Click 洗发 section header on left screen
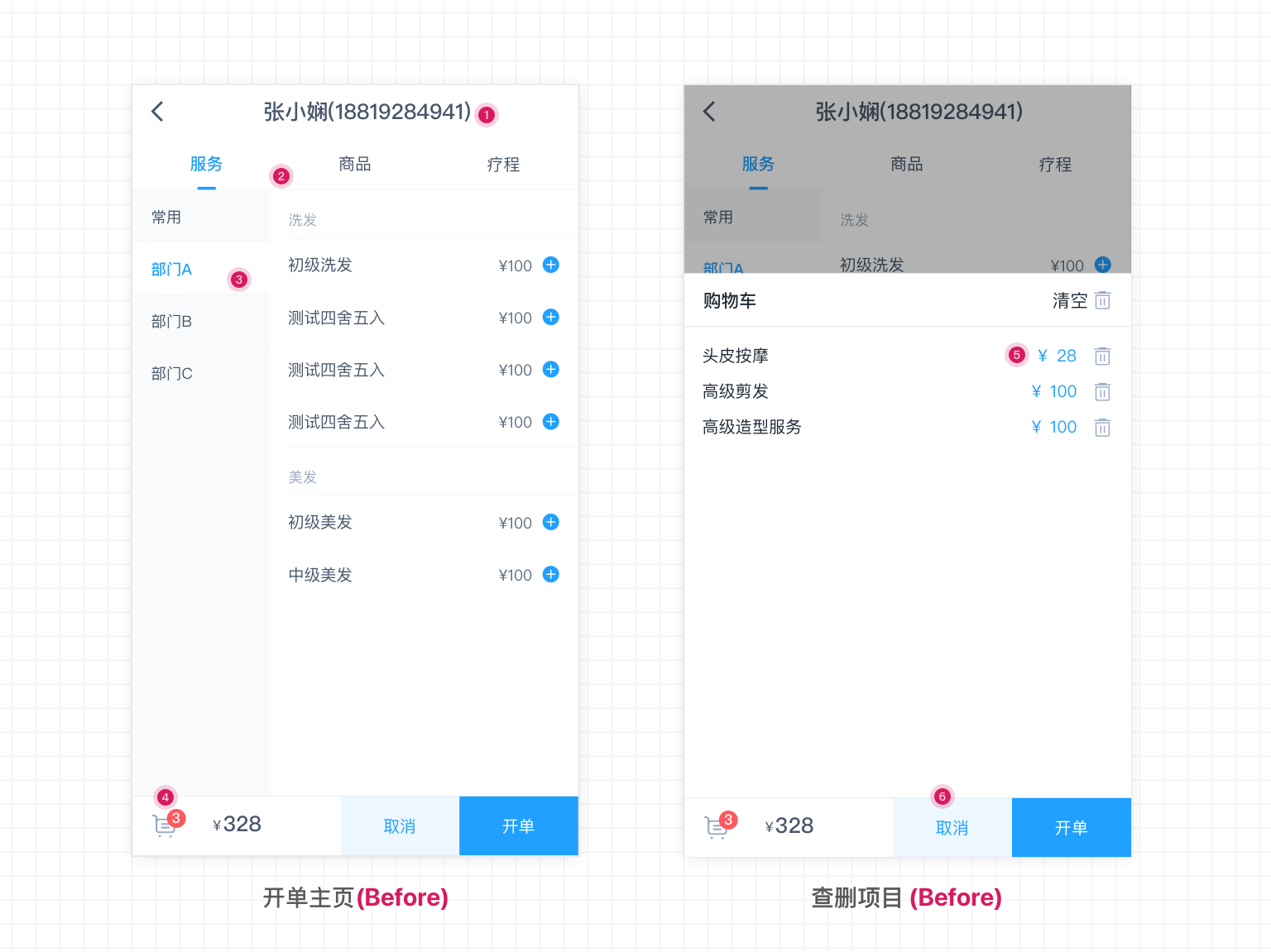1271x952 pixels. tap(303, 220)
